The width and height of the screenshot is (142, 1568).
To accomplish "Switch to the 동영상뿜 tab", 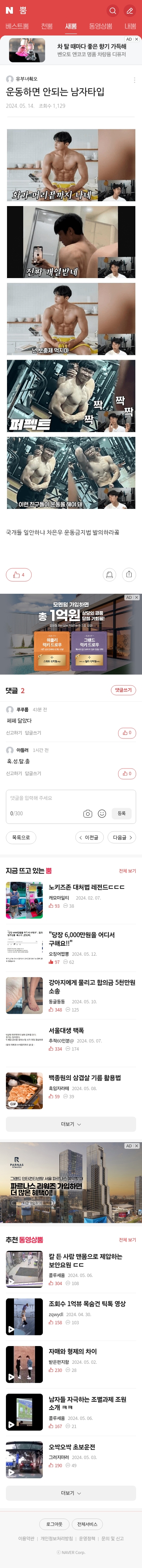I will click(101, 26).
